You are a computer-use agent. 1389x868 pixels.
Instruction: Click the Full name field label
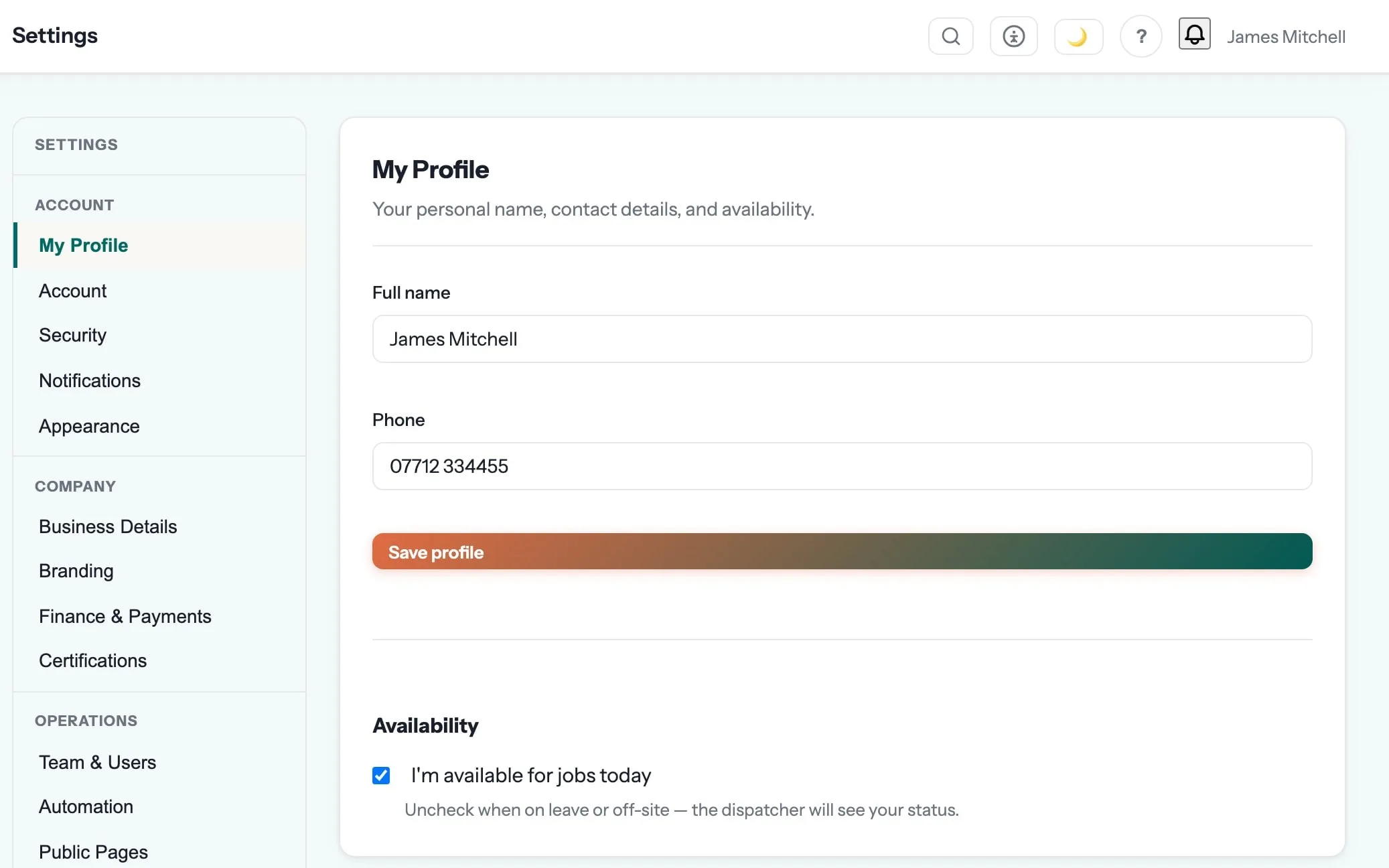point(411,293)
